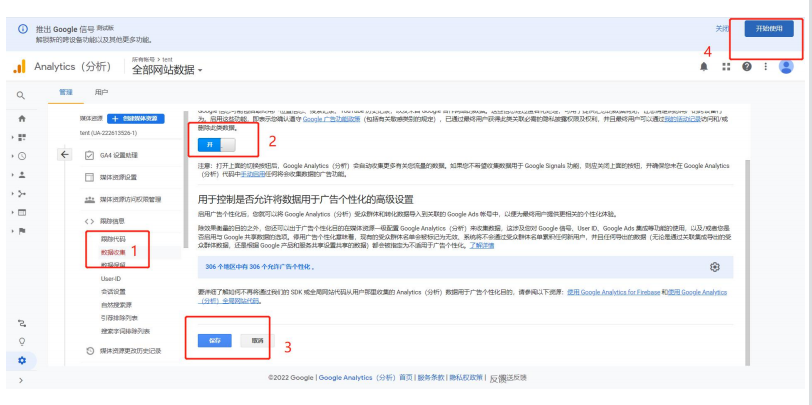Click the admin column vertical scrollbar
Viewport: 812px width, 405px height.
tap(185, 181)
